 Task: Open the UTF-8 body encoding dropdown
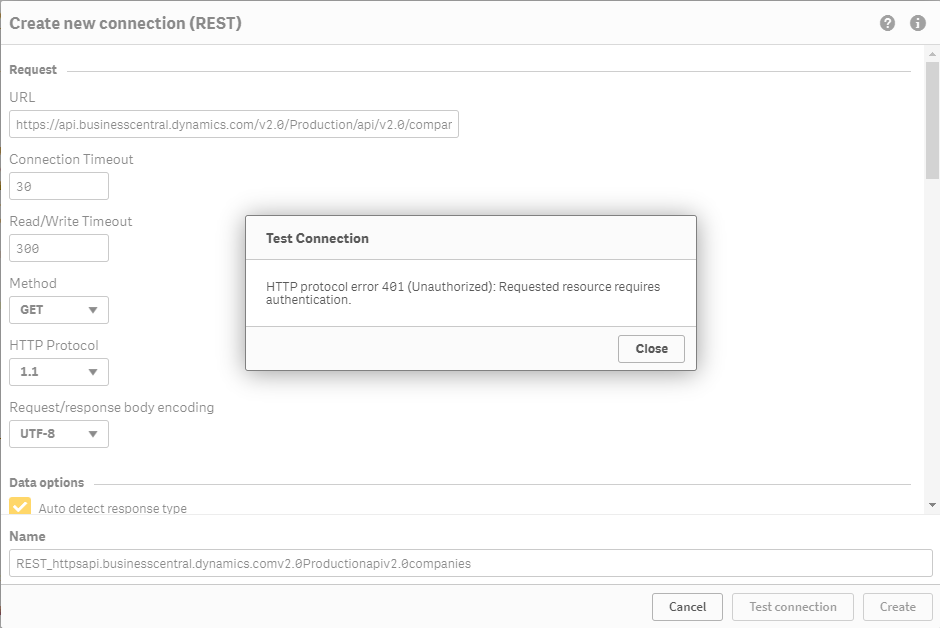[x=59, y=434]
